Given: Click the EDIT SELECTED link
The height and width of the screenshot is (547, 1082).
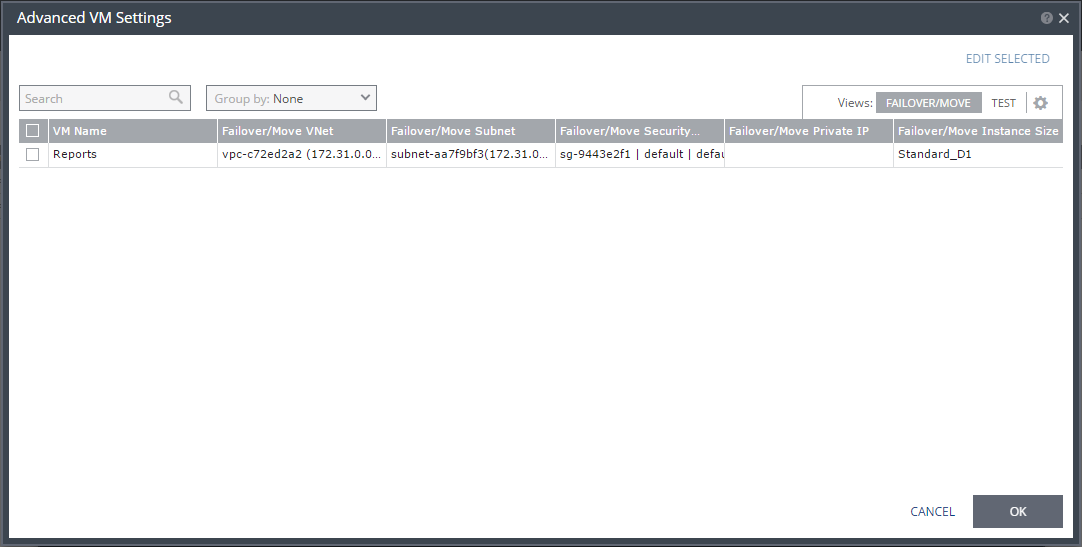Looking at the screenshot, I should (x=1007, y=59).
